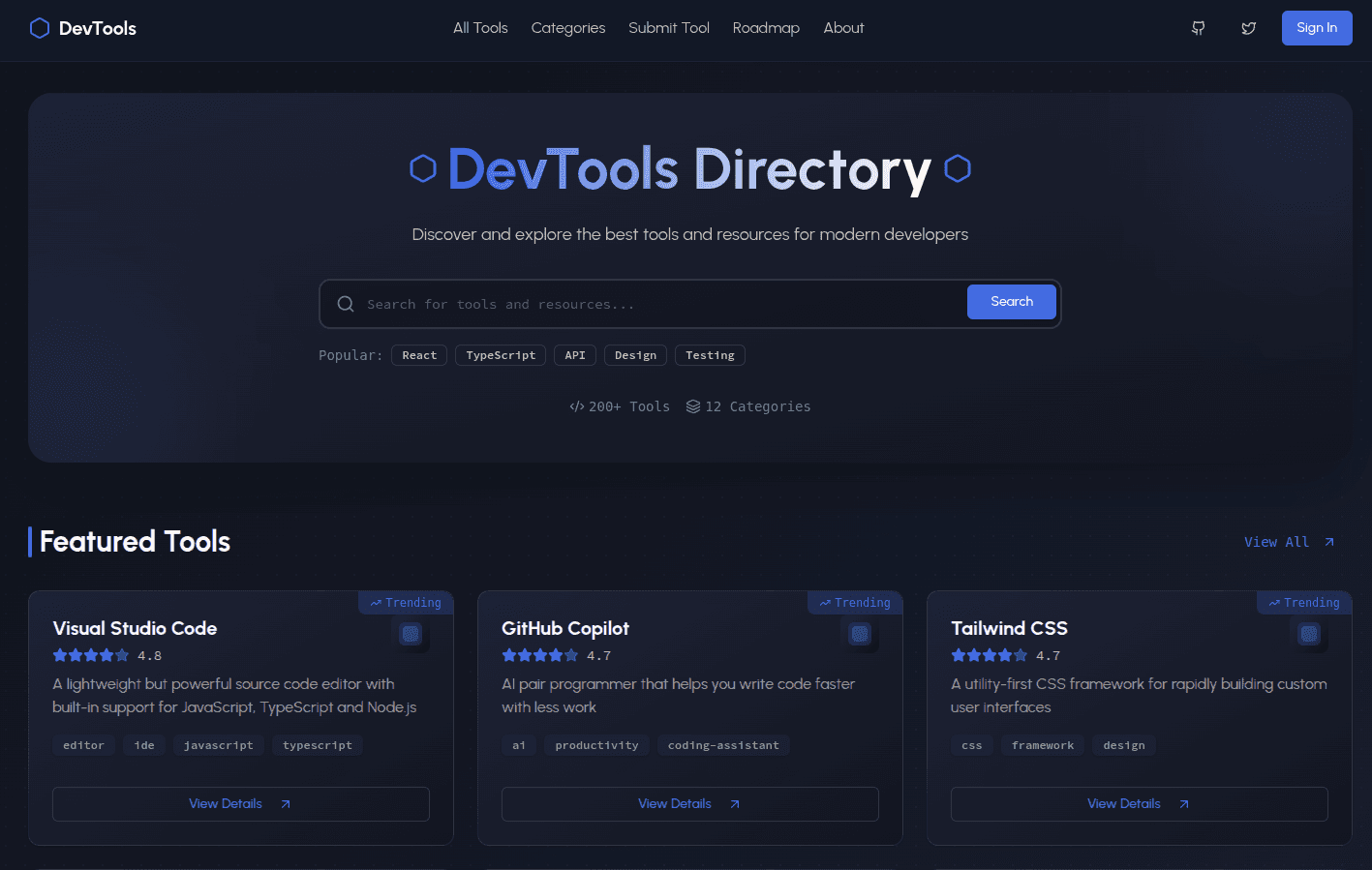The width and height of the screenshot is (1372, 870).
Task: Click the search input field
Action: (x=629, y=303)
